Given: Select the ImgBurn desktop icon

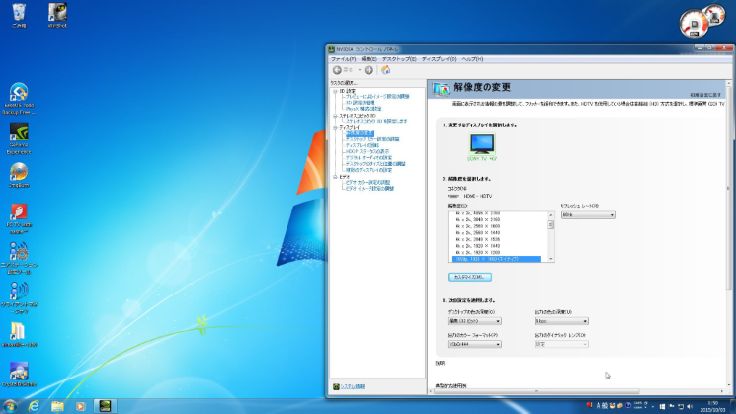Looking at the screenshot, I should pos(19,175).
